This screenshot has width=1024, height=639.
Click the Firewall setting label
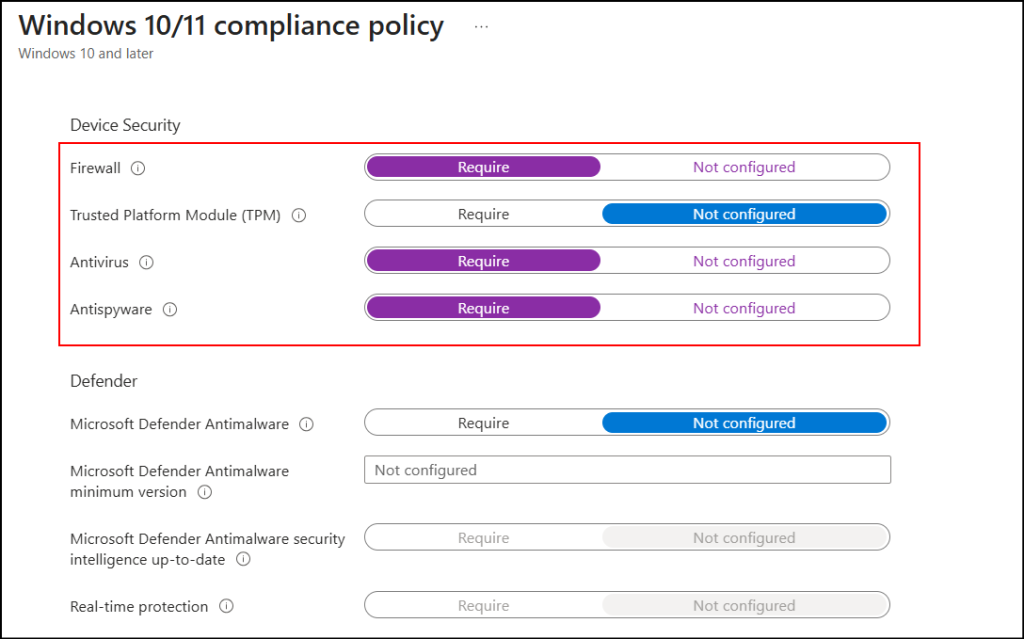click(x=95, y=168)
